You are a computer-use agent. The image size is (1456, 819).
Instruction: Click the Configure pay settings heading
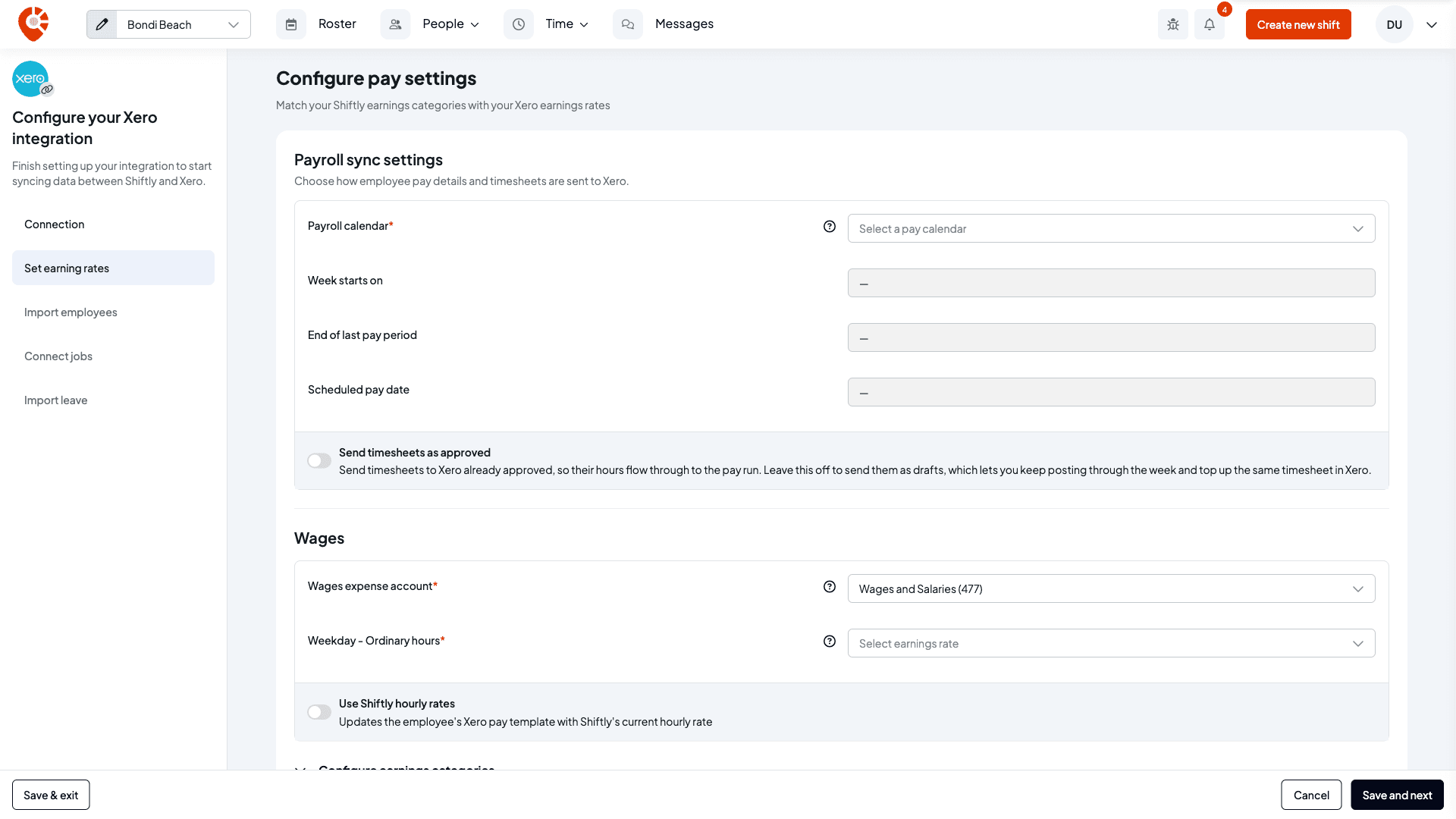pyautogui.click(x=376, y=78)
